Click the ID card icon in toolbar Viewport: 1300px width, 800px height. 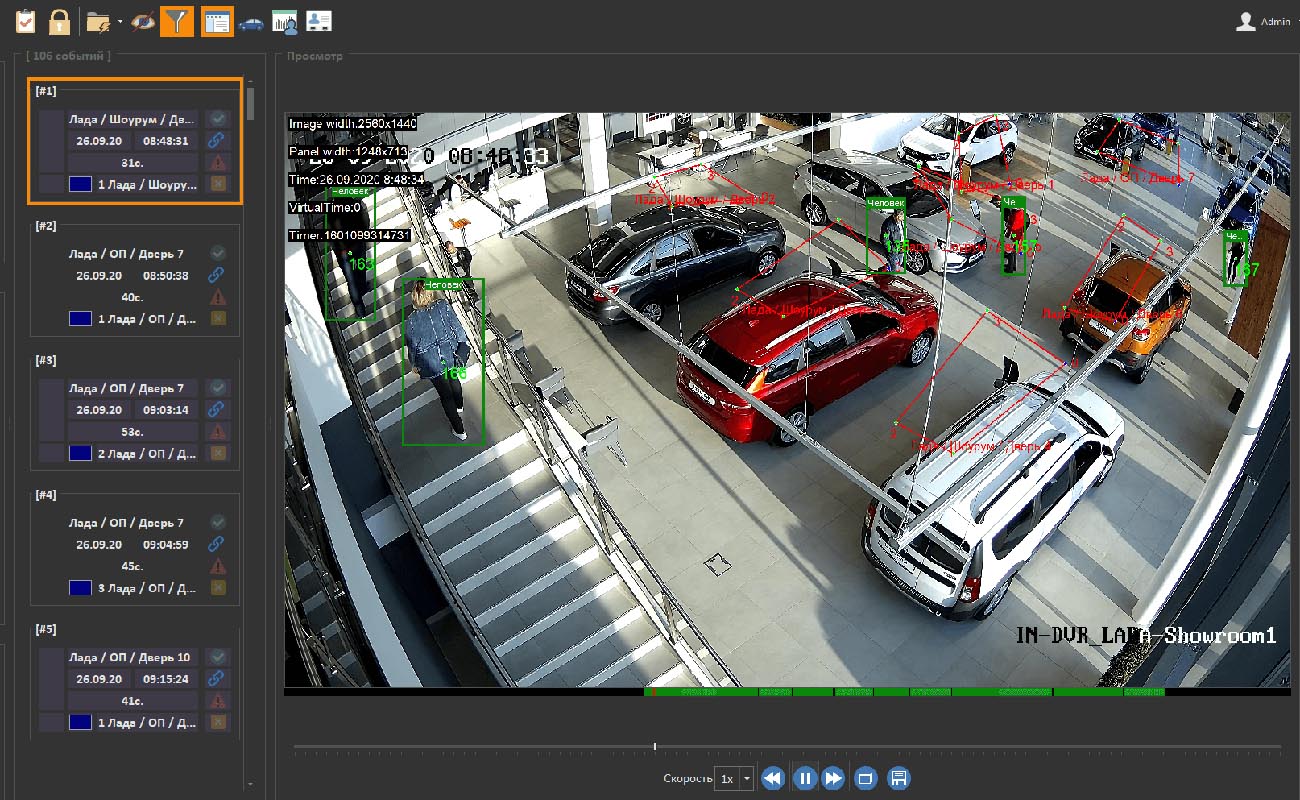tap(318, 21)
